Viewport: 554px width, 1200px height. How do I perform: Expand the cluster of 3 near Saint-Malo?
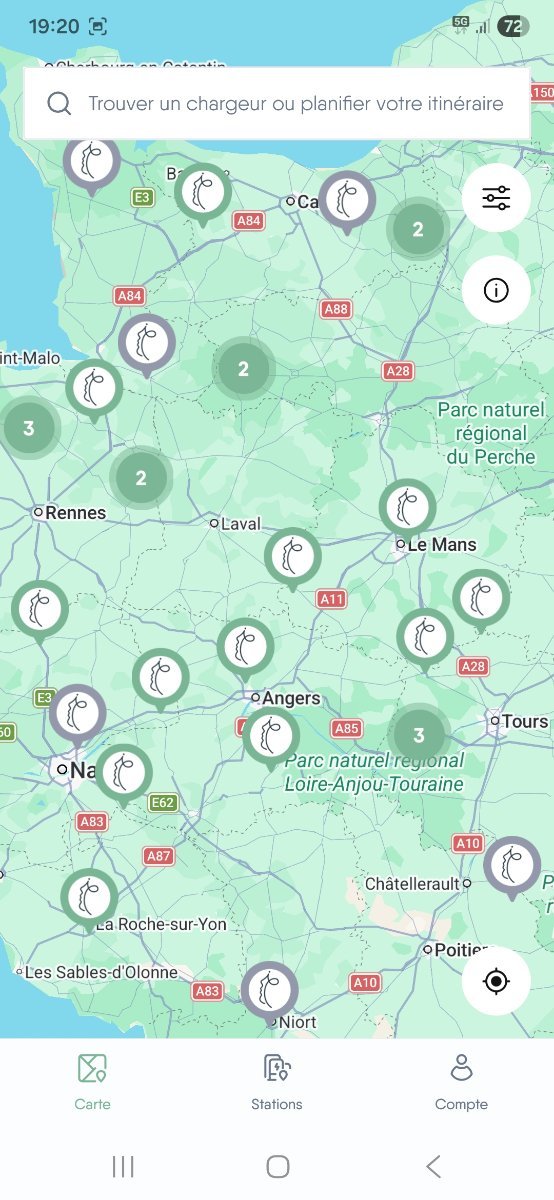point(28,428)
